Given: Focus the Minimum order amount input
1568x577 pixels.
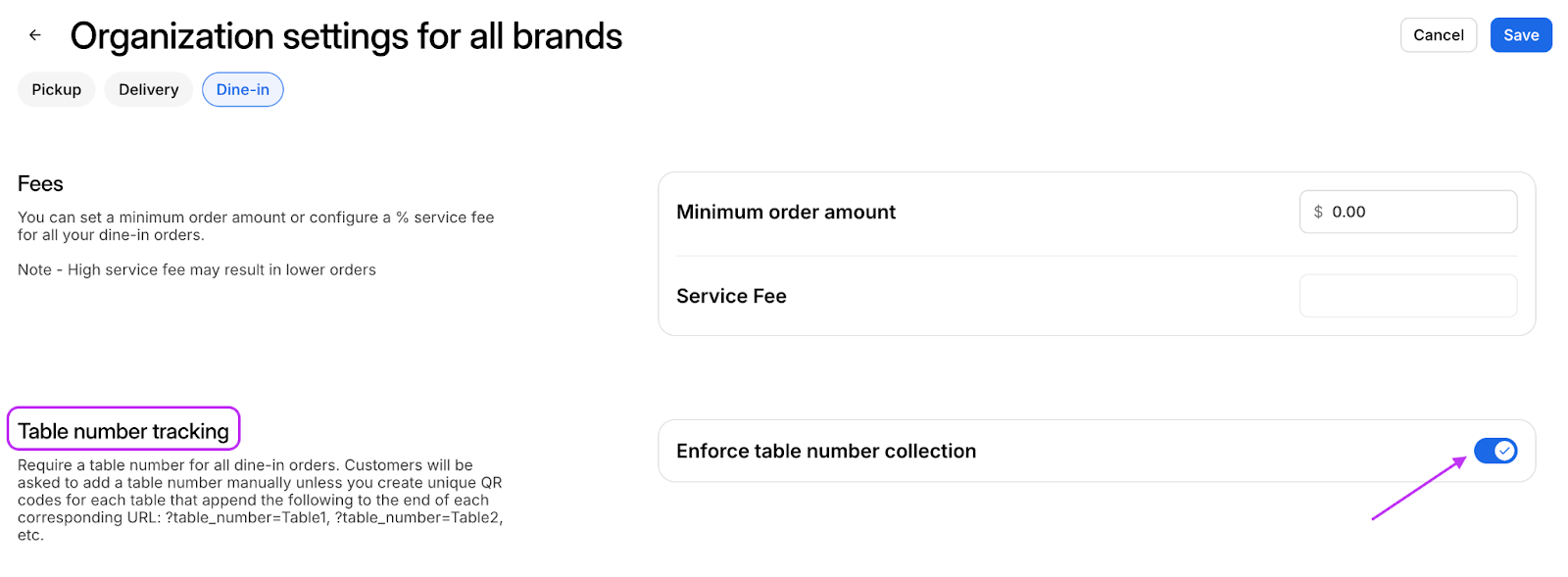Looking at the screenshot, I should click(x=1417, y=212).
